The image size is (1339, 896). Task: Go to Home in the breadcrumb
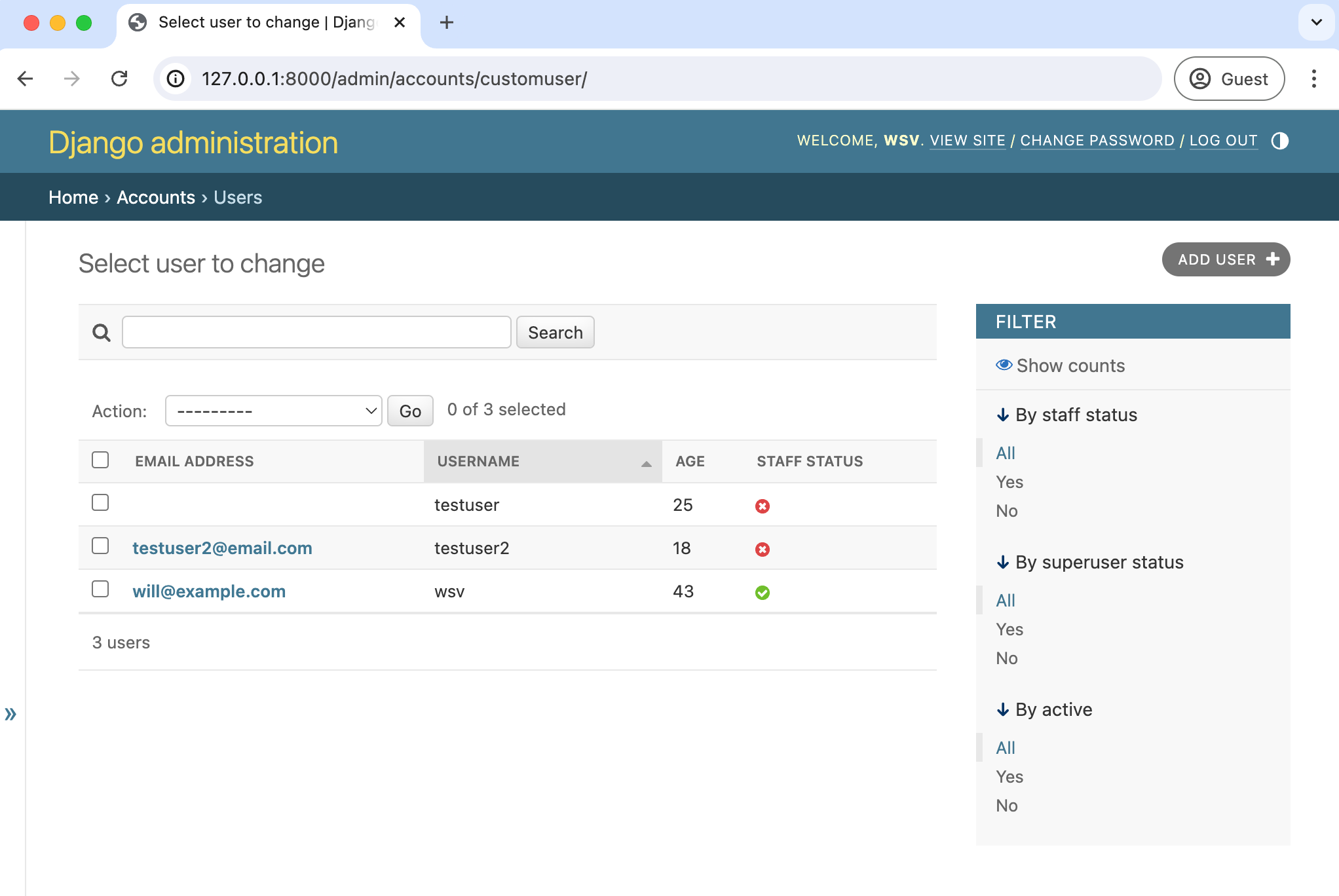(73, 197)
